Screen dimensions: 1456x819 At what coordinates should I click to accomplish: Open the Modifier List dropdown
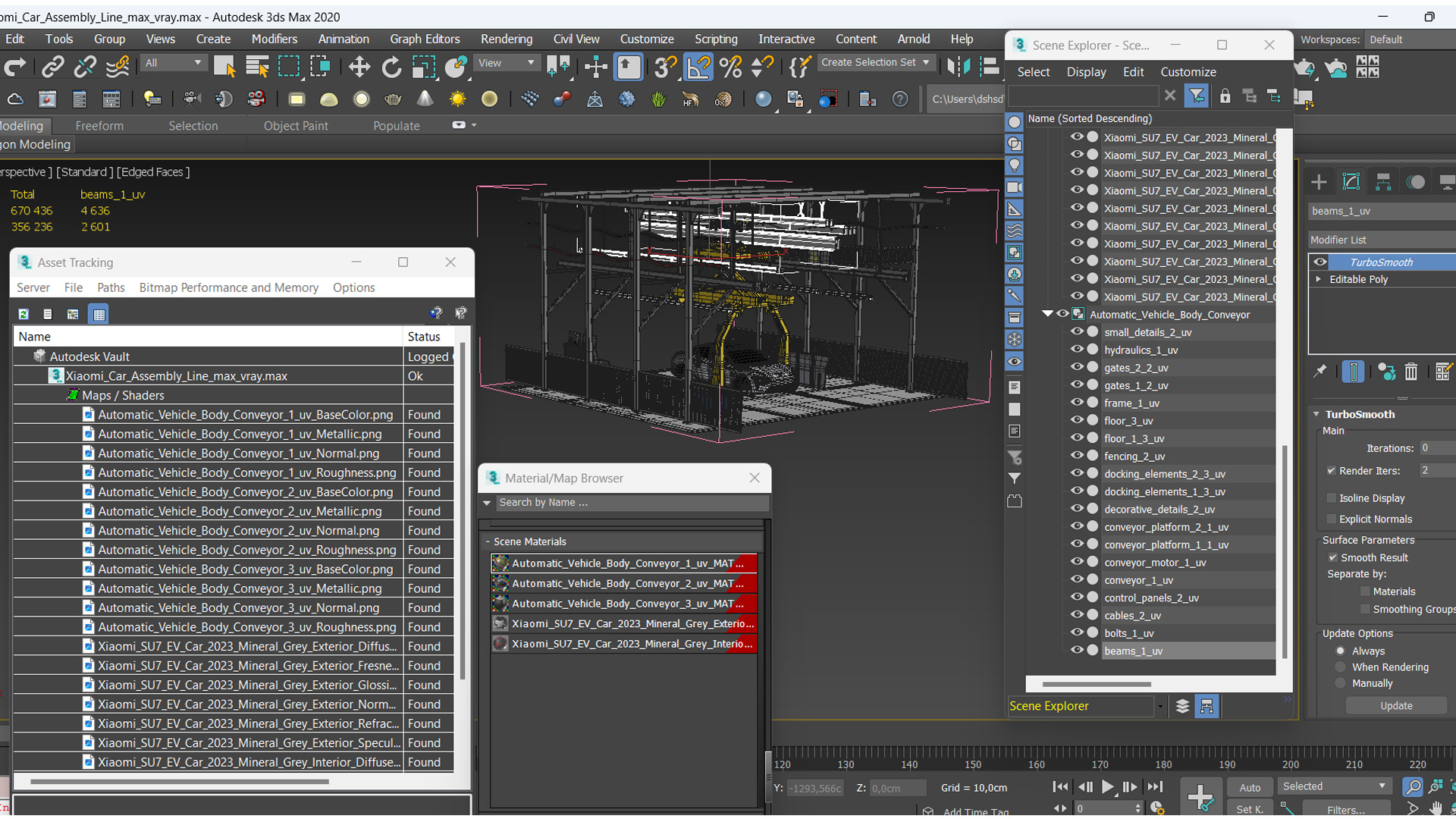click(1382, 240)
